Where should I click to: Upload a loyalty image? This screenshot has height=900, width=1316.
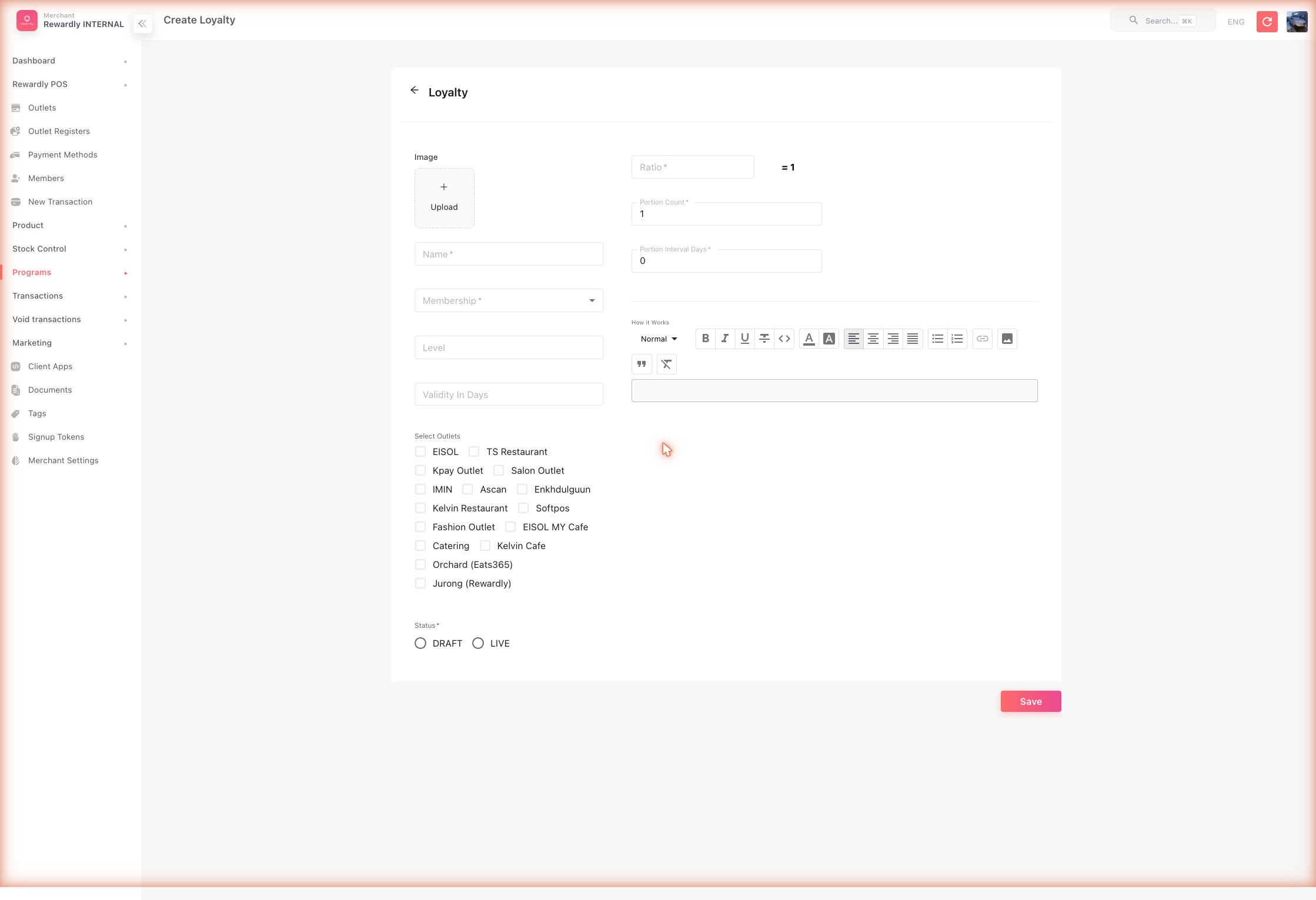coord(444,198)
